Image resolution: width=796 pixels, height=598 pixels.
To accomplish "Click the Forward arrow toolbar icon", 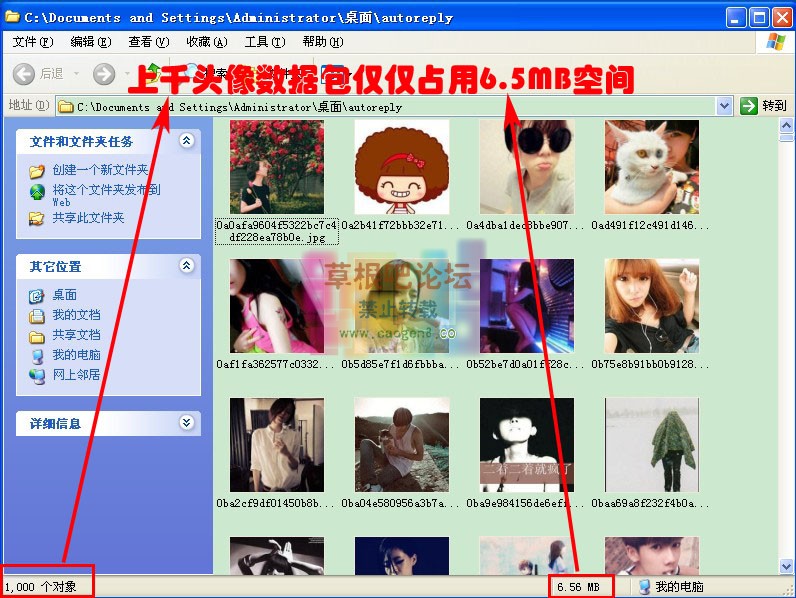I will click(x=104, y=74).
